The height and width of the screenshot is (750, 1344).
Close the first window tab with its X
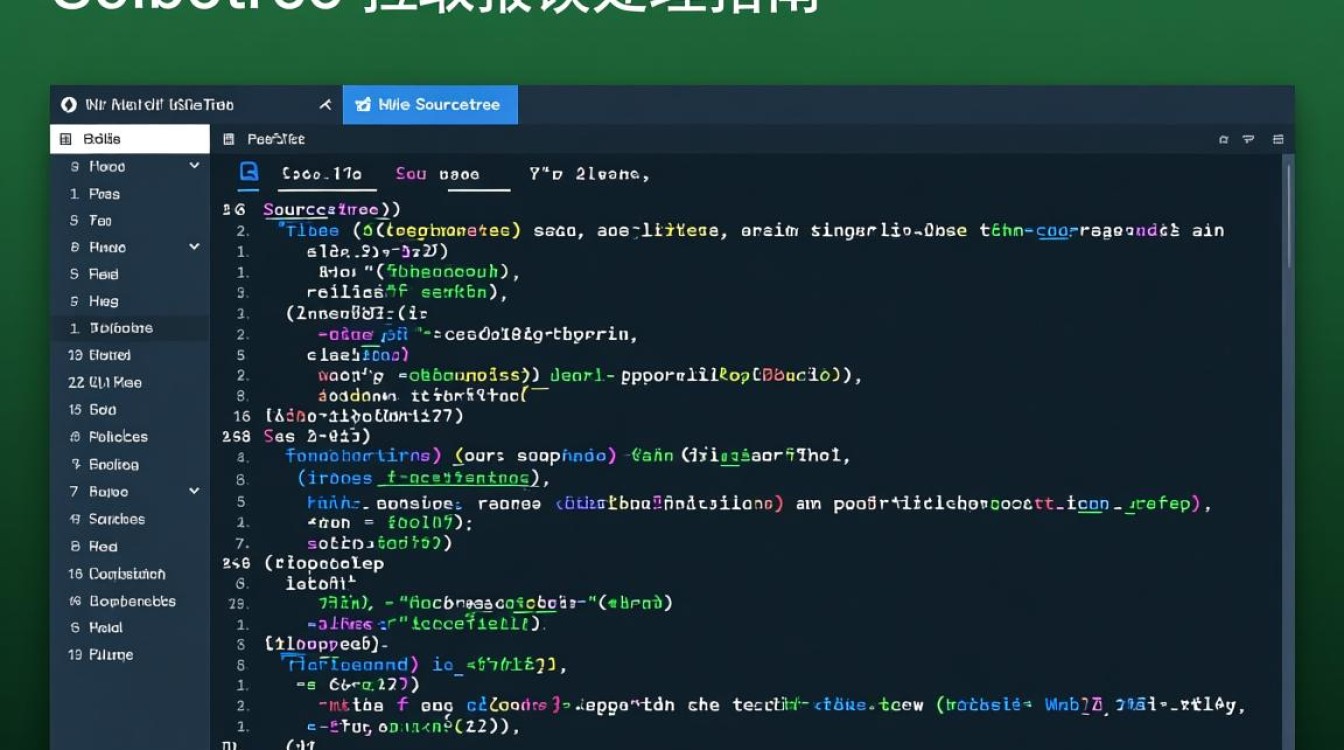pyautogui.click(x=325, y=105)
